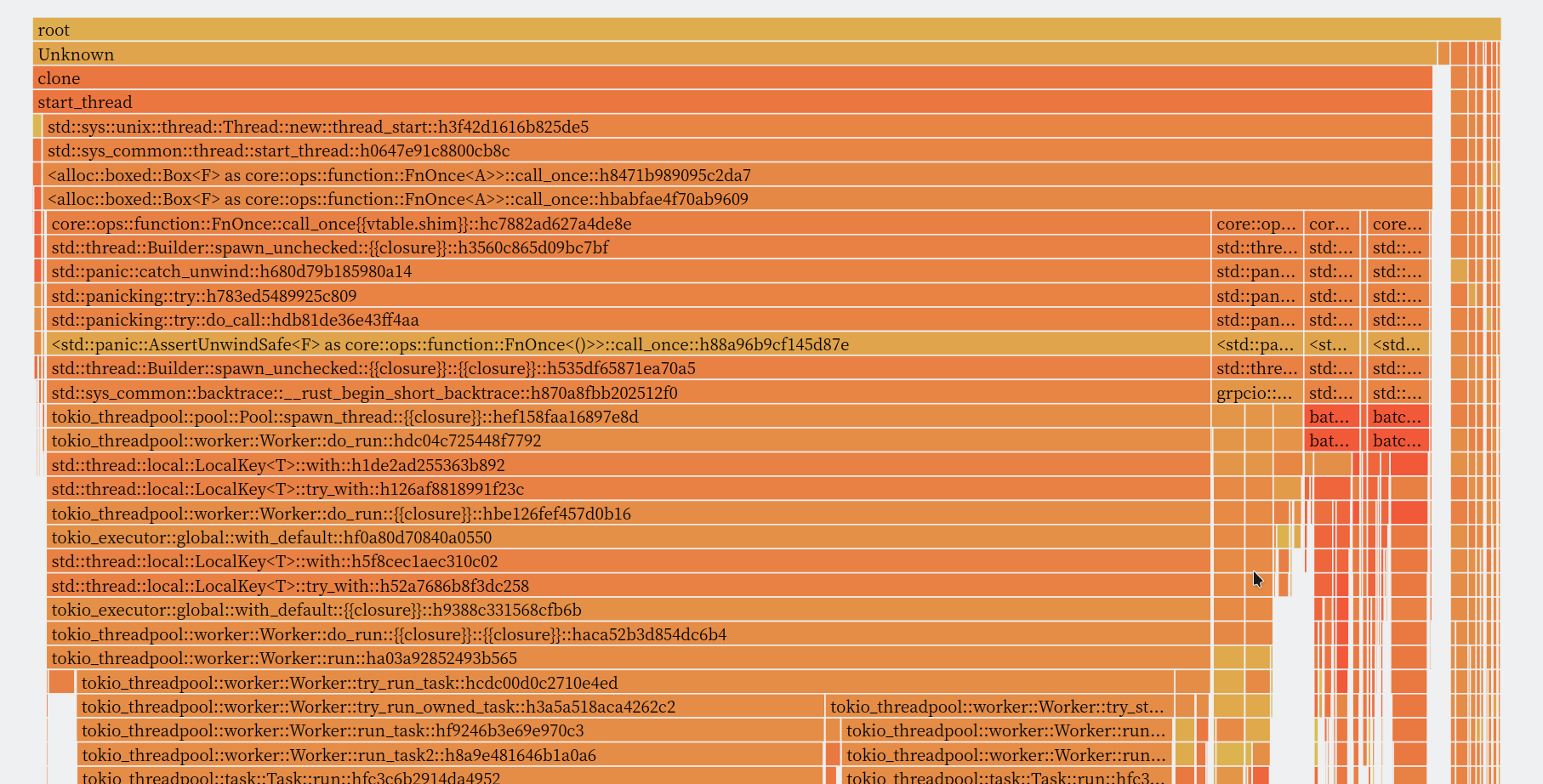Select Box<F> call_once h8471b989095c2da7 frame

click(737, 175)
